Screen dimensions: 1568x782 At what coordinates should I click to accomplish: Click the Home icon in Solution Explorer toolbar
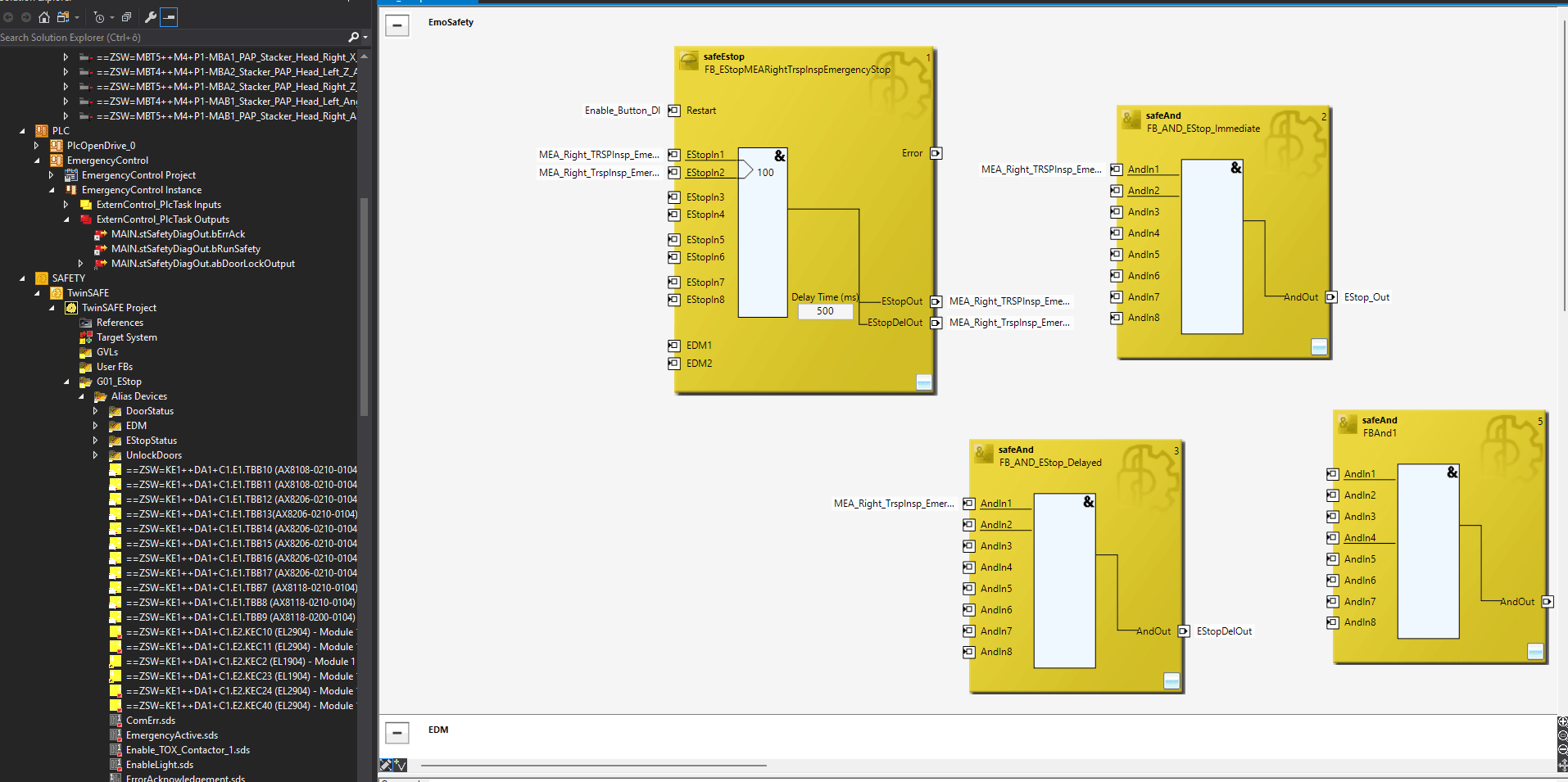(44, 17)
